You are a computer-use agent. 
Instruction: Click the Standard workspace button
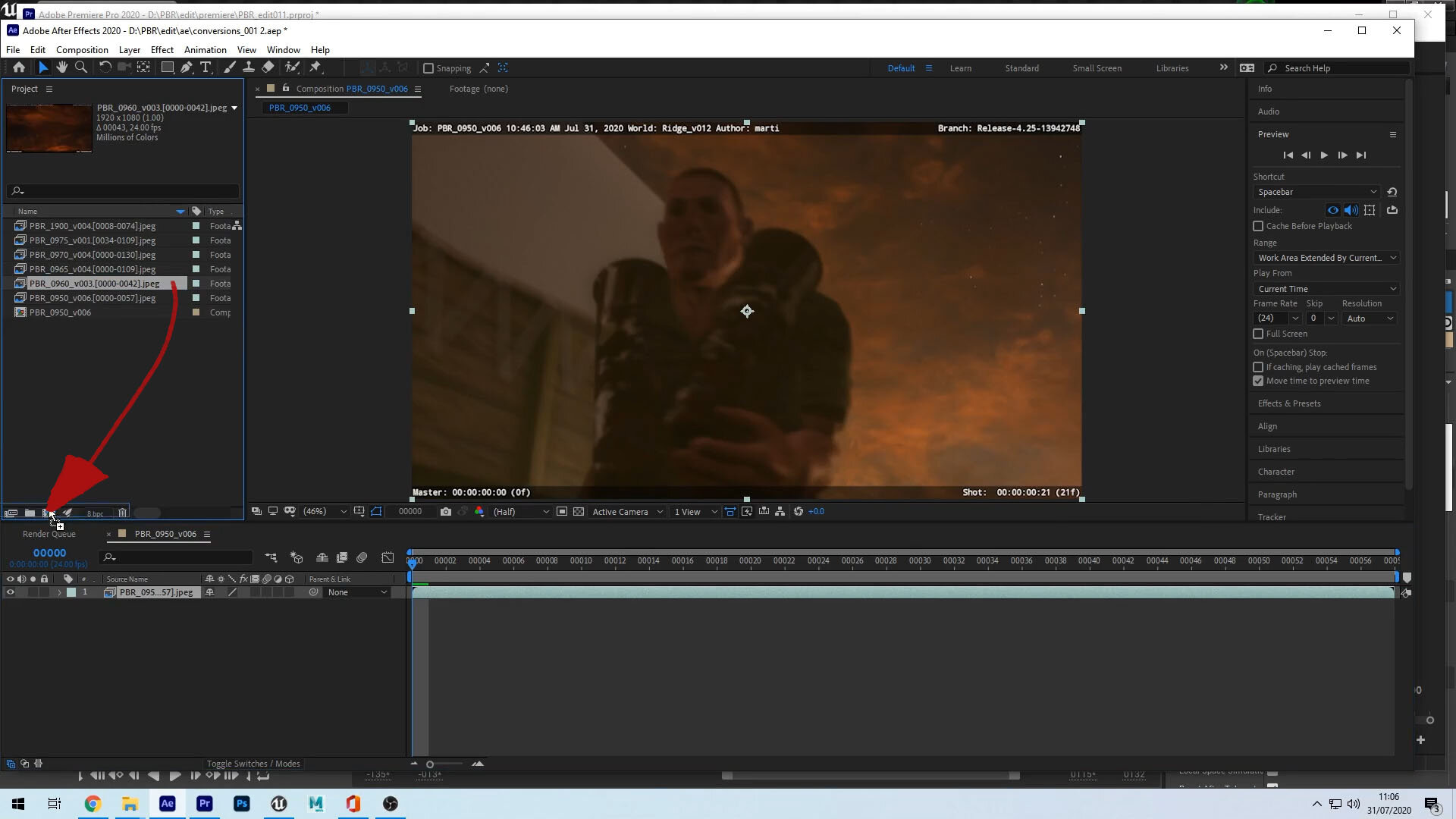(x=1022, y=68)
